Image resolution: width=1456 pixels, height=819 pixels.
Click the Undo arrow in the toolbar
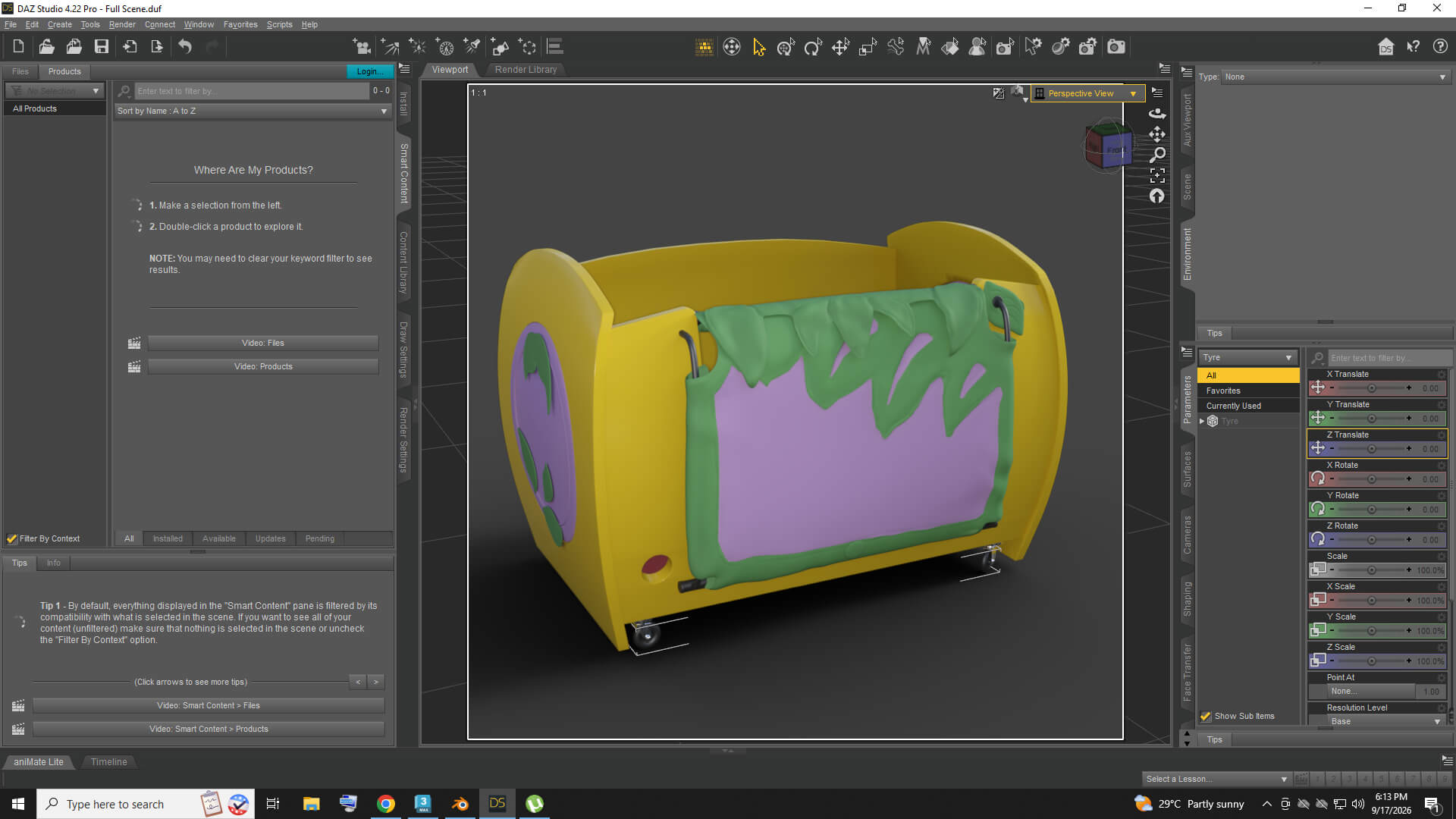(x=185, y=47)
